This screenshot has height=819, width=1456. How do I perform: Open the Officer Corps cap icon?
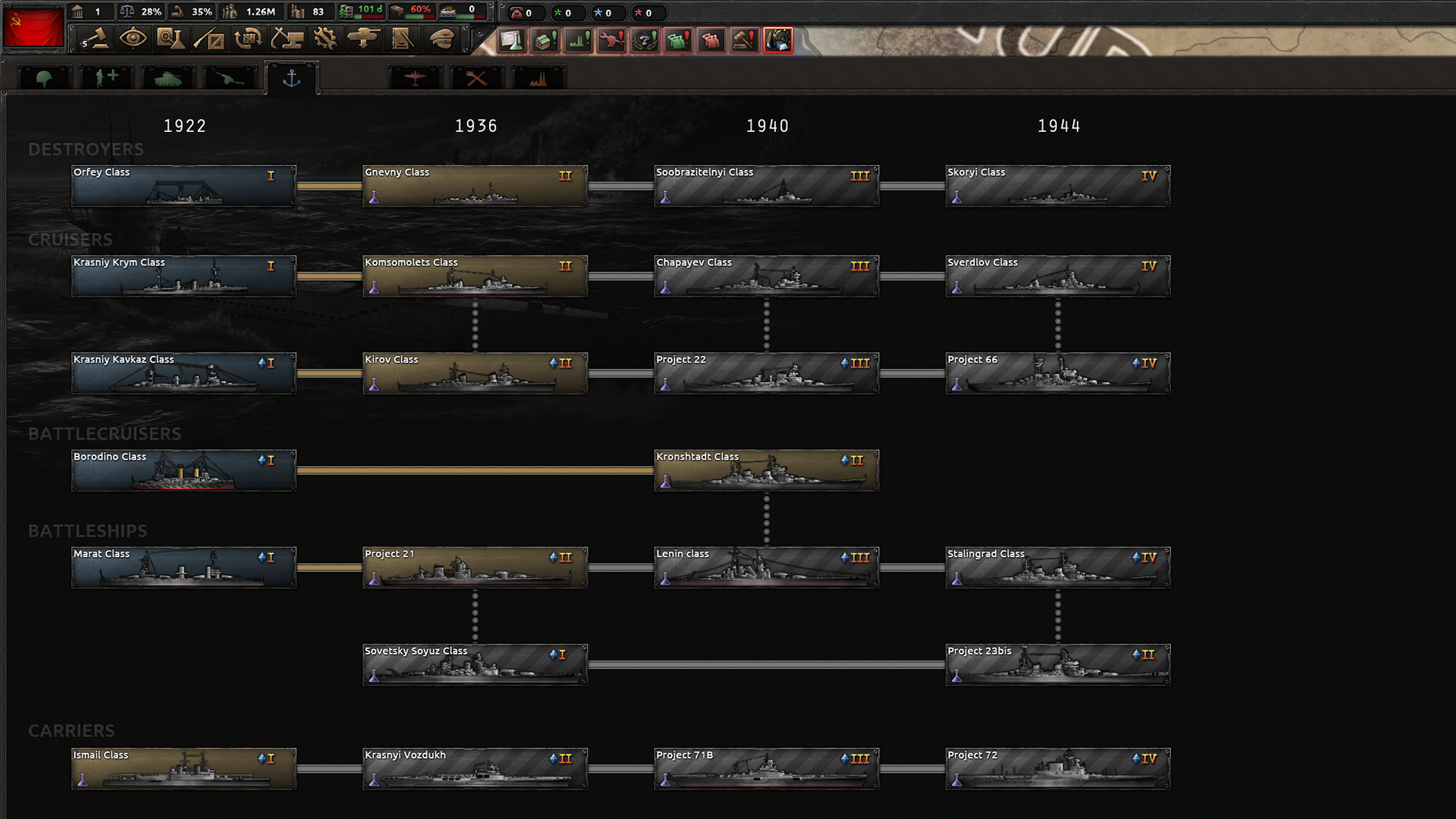pyautogui.click(x=441, y=38)
